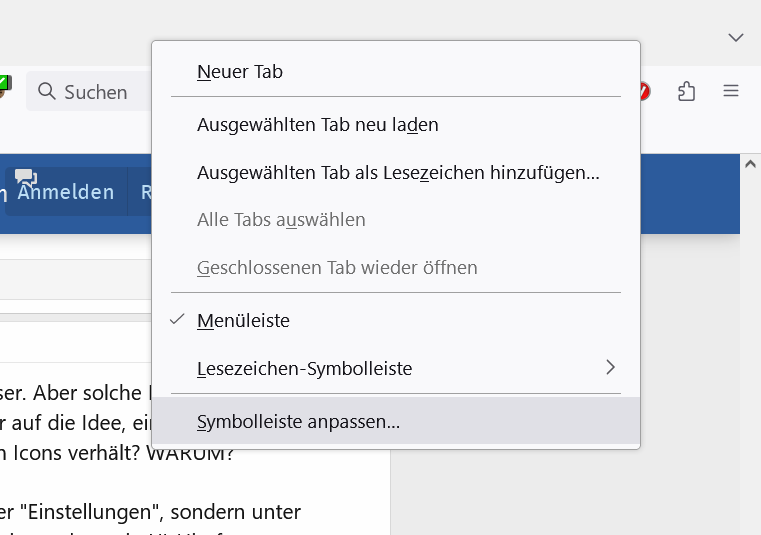Click Geschlossenen Tab wieder öffnen entry
This screenshot has width=761, height=535.
coord(337,267)
